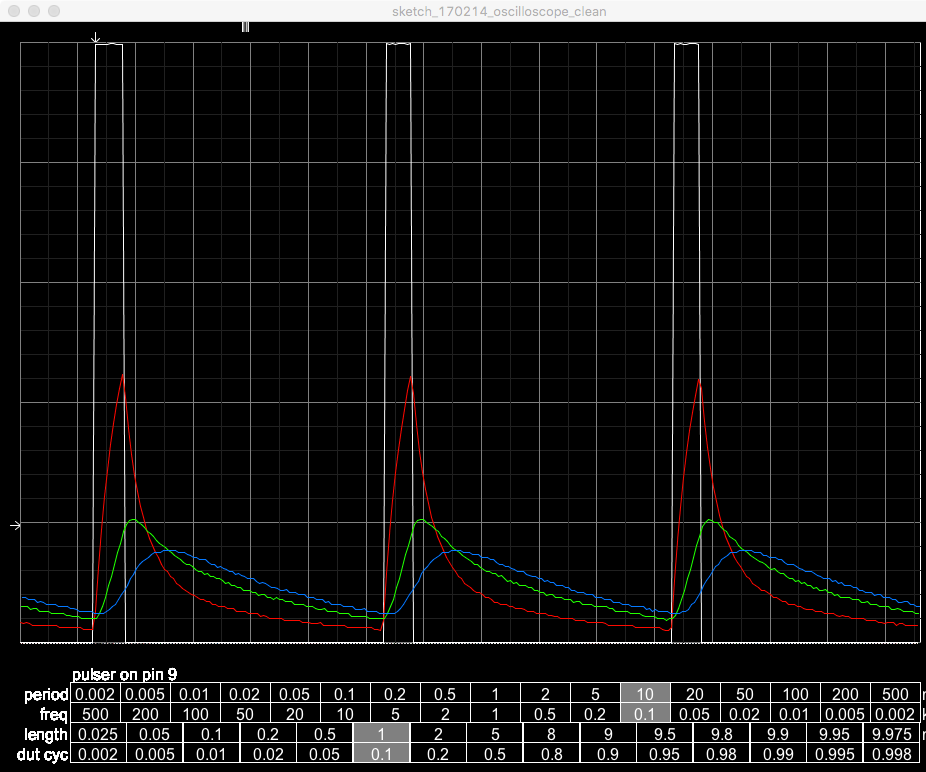Set frequency to 200 in freq row
This screenshot has height=772, width=926.
click(x=145, y=714)
